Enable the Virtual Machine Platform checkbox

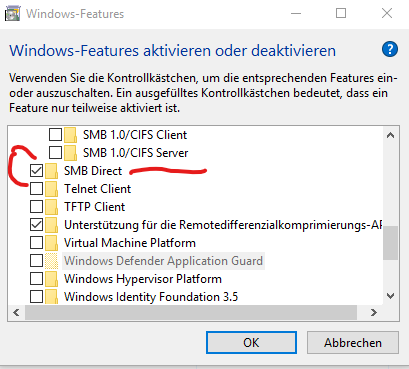click(36, 243)
